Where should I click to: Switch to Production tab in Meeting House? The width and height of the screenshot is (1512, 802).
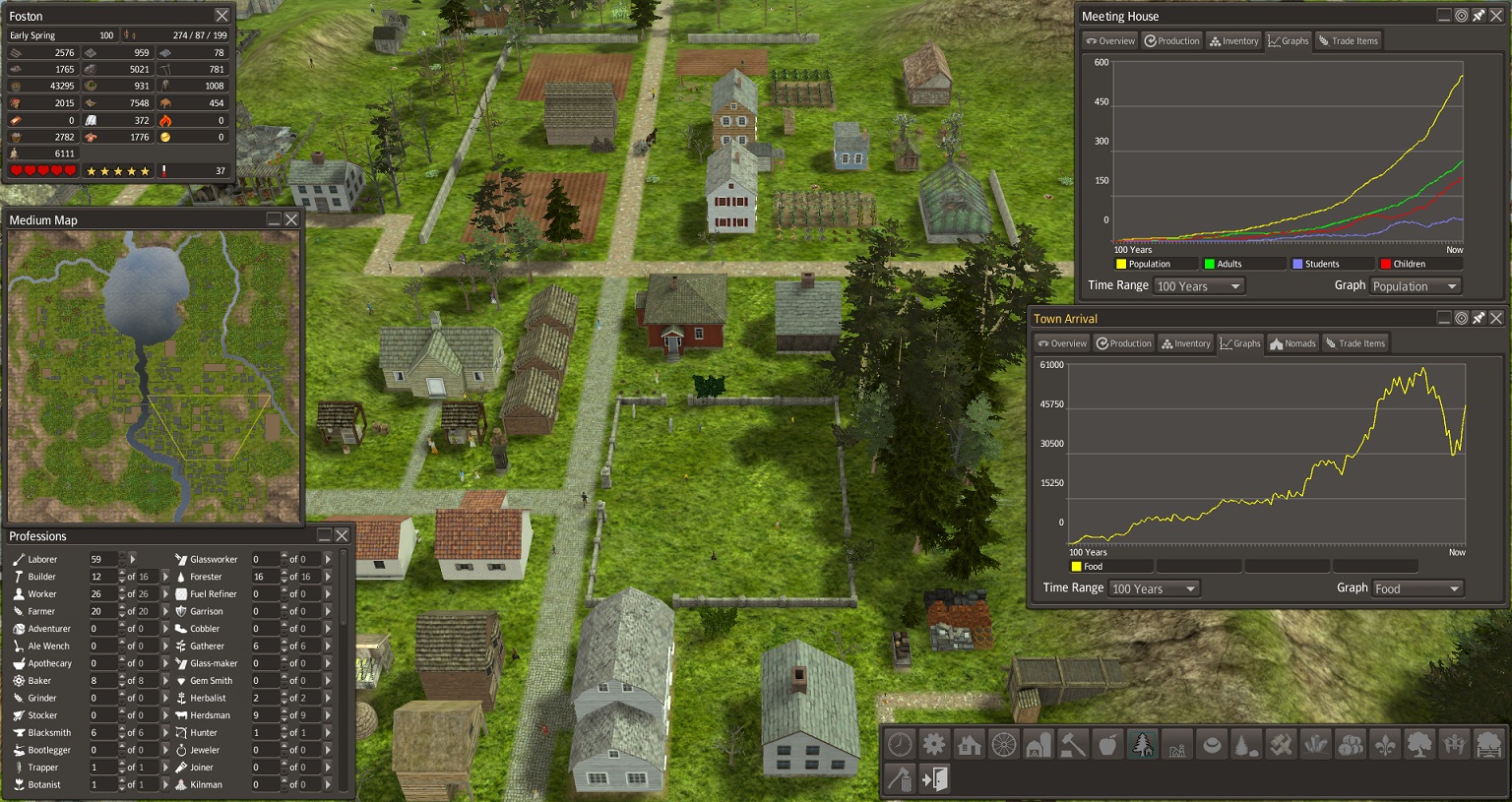tap(1171, 40)
